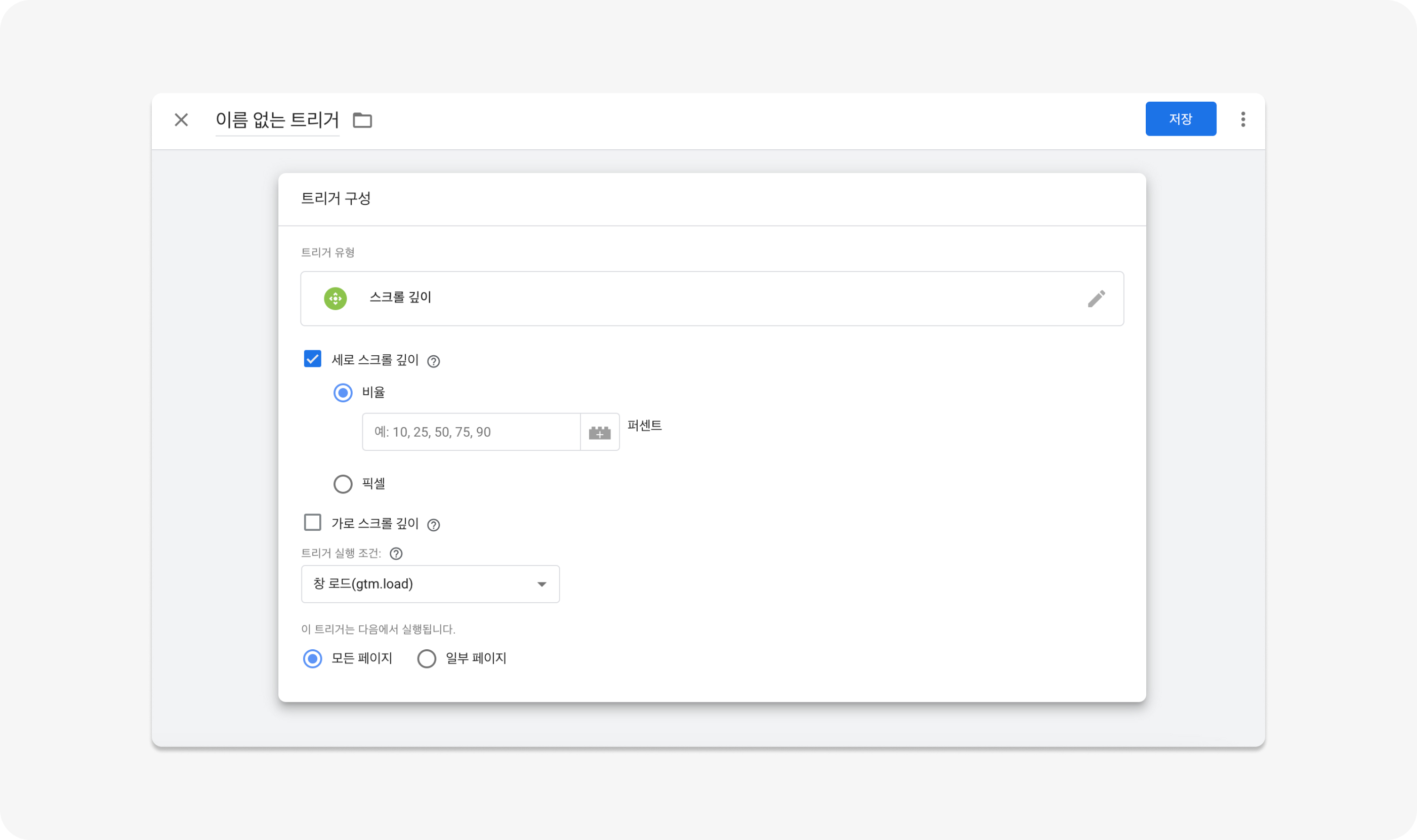Edit the trigger name 이름 없는 트리거

point(277,120)
